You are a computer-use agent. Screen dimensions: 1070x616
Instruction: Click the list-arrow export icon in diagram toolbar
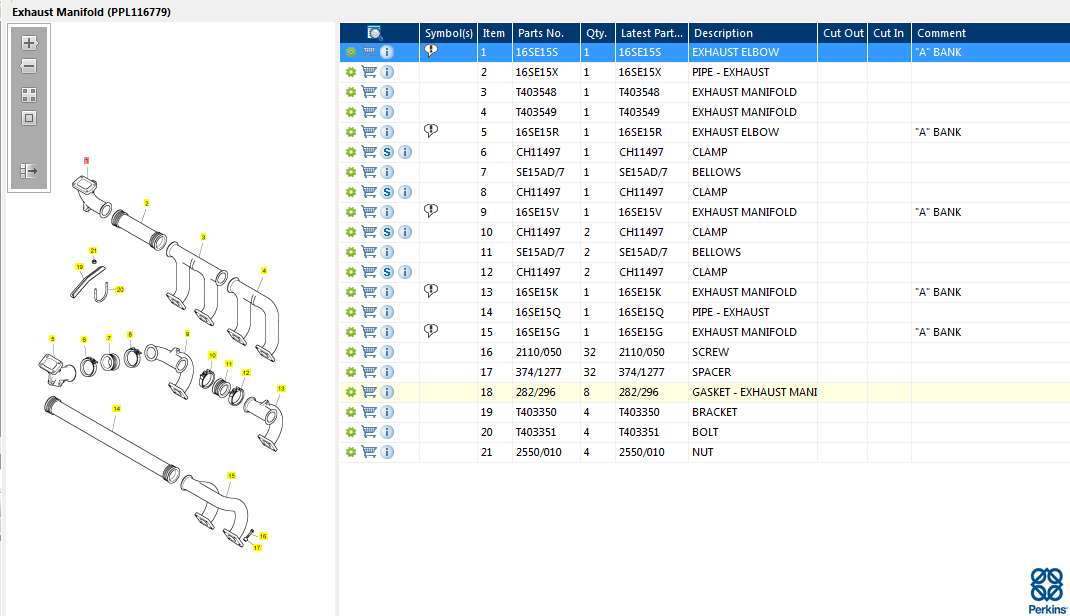coord(29,171)
